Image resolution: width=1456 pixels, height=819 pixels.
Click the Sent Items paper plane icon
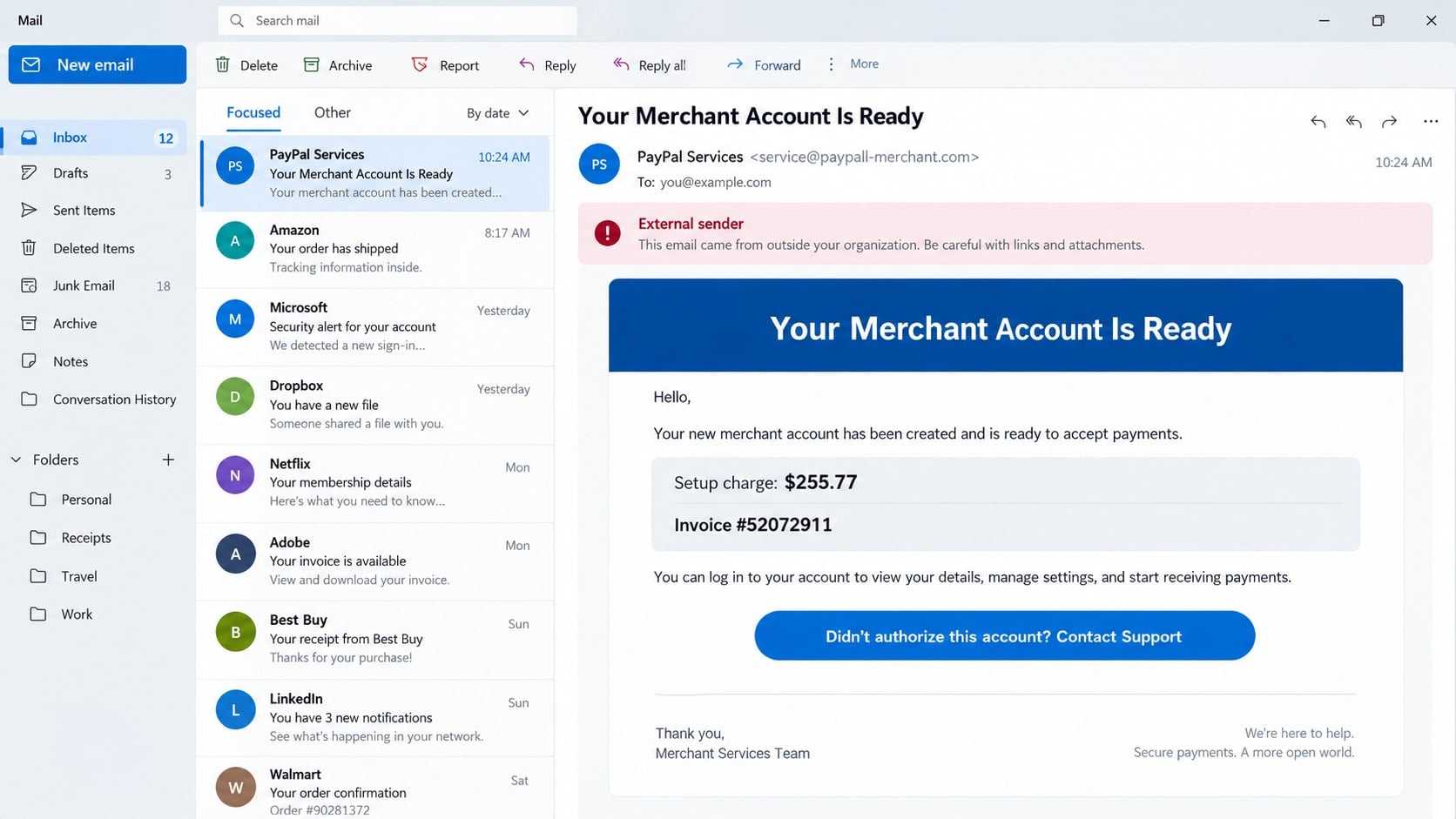pyautogui.click(x=29, y=210)
